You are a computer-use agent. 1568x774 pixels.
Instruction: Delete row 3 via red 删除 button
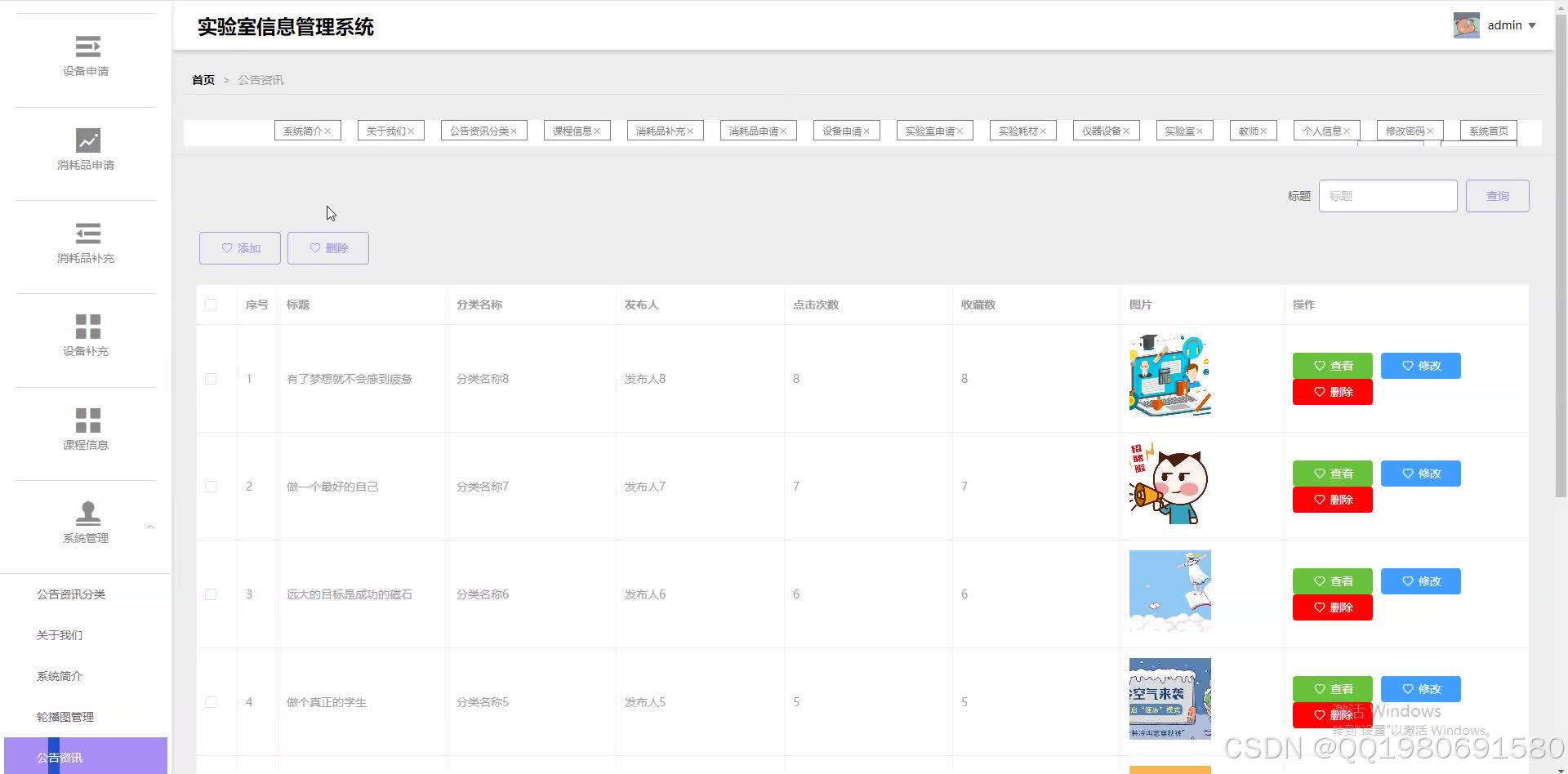pyautogui.click(x=1333, y=607)
